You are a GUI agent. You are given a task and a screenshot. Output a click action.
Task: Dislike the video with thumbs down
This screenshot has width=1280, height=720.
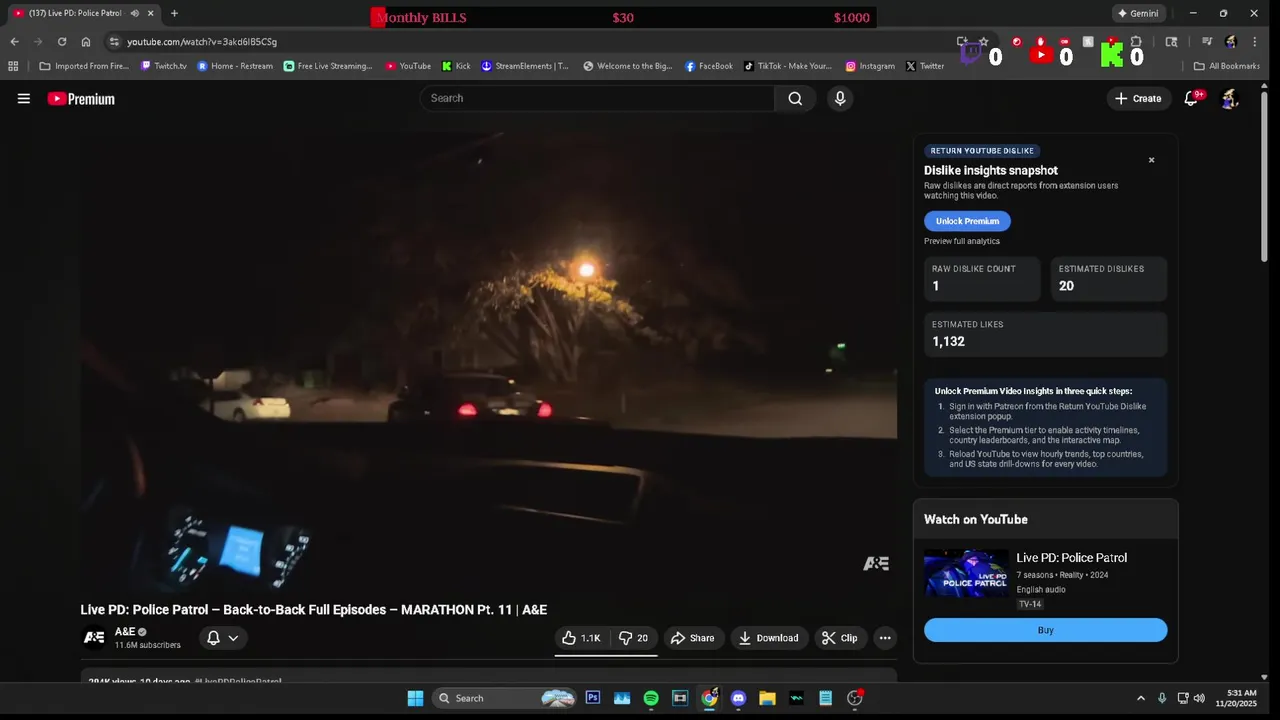tap(634, 638)
